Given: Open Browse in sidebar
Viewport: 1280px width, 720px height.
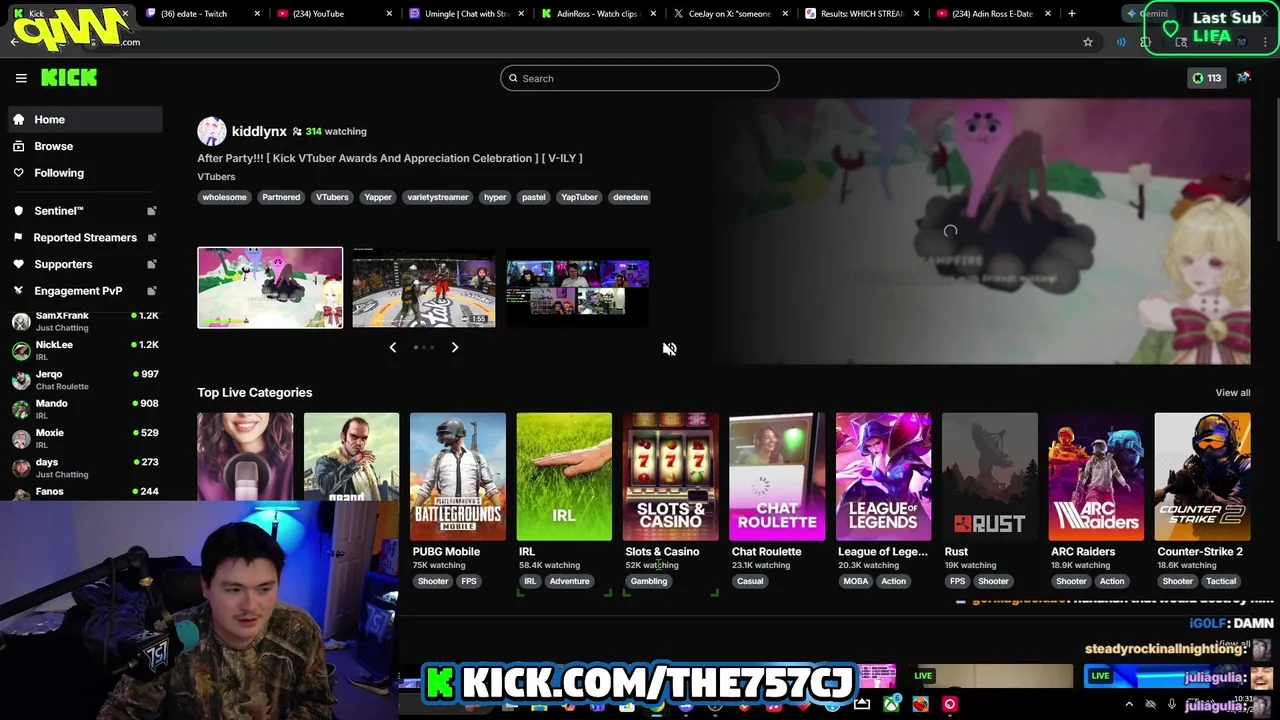Looking at the screenshot, I should pyautogui.click(x=86, y=146).
